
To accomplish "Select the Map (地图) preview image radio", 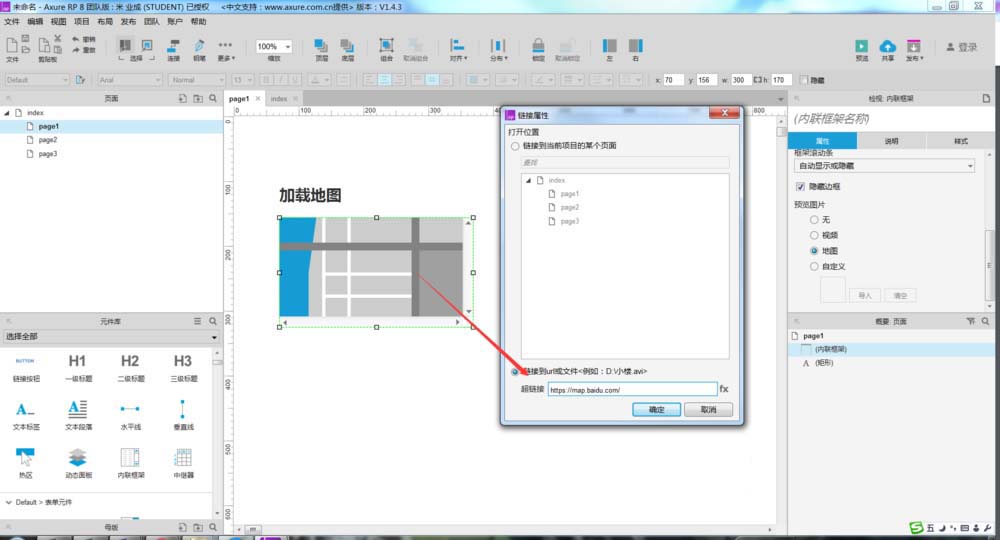I will pyautogui.click(x=814, y=251).
